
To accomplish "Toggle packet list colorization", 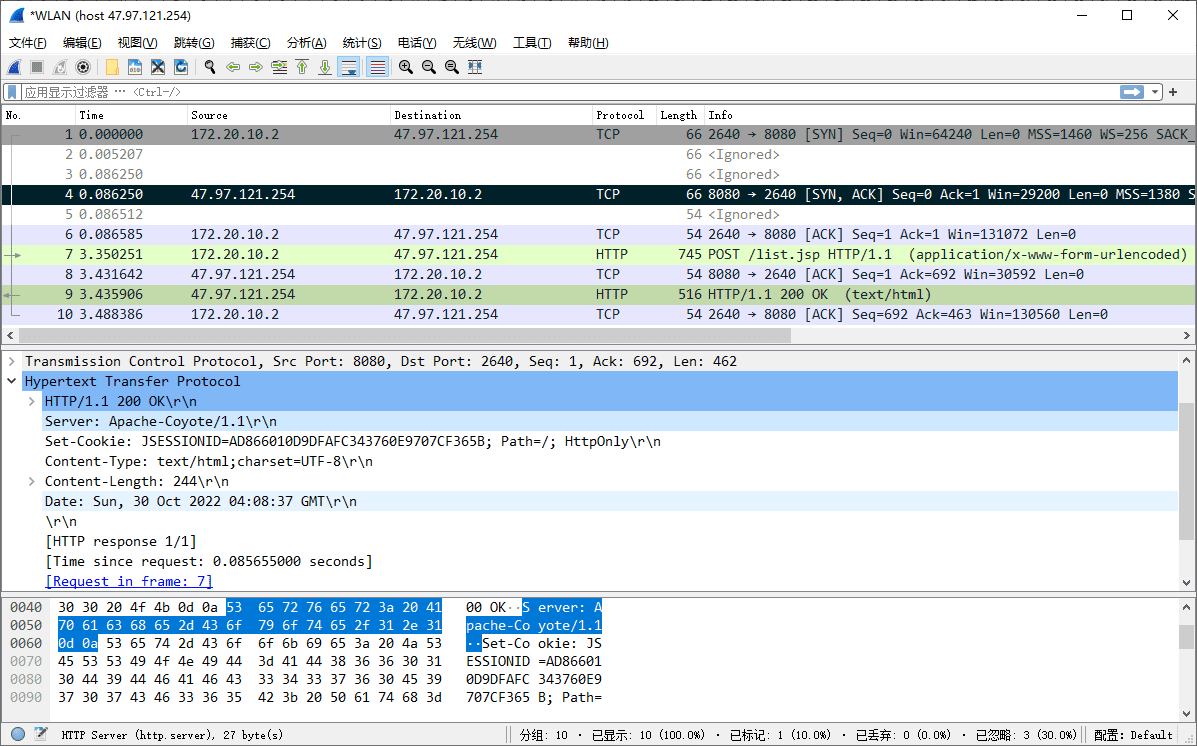I will [x=378, y=67].
